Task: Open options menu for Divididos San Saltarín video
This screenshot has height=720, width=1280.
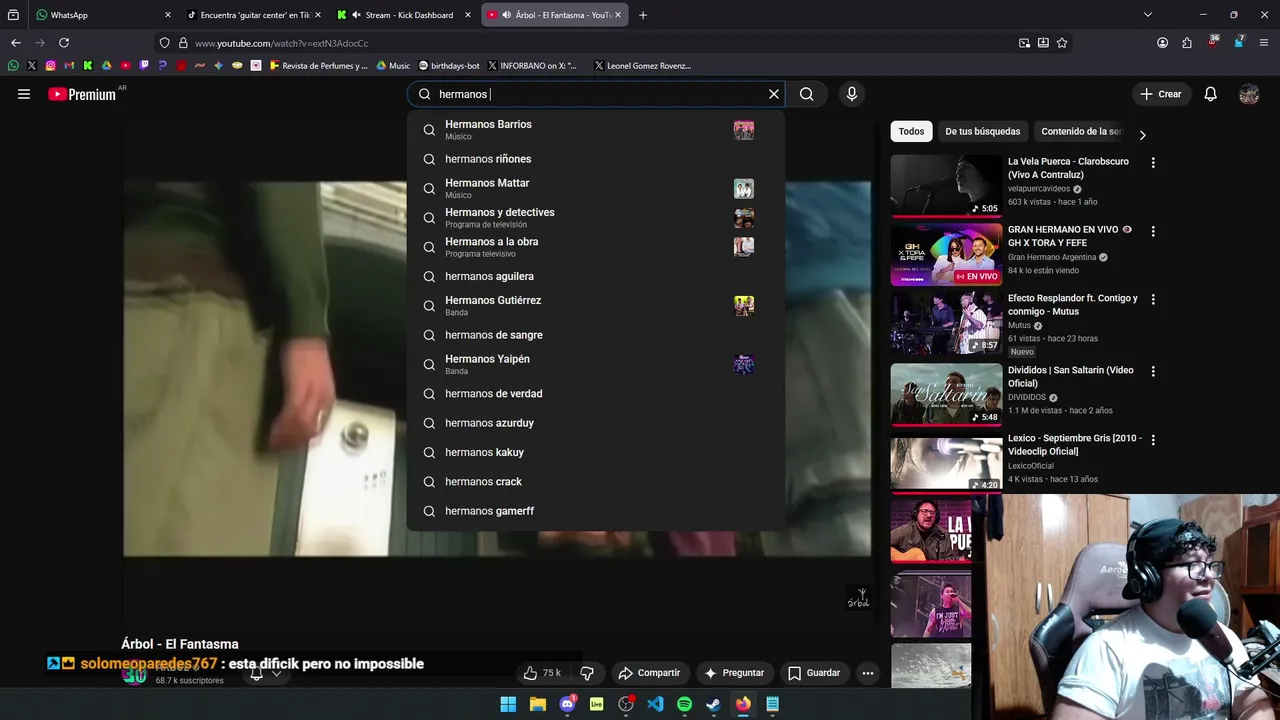Action: click(1153, 371)
